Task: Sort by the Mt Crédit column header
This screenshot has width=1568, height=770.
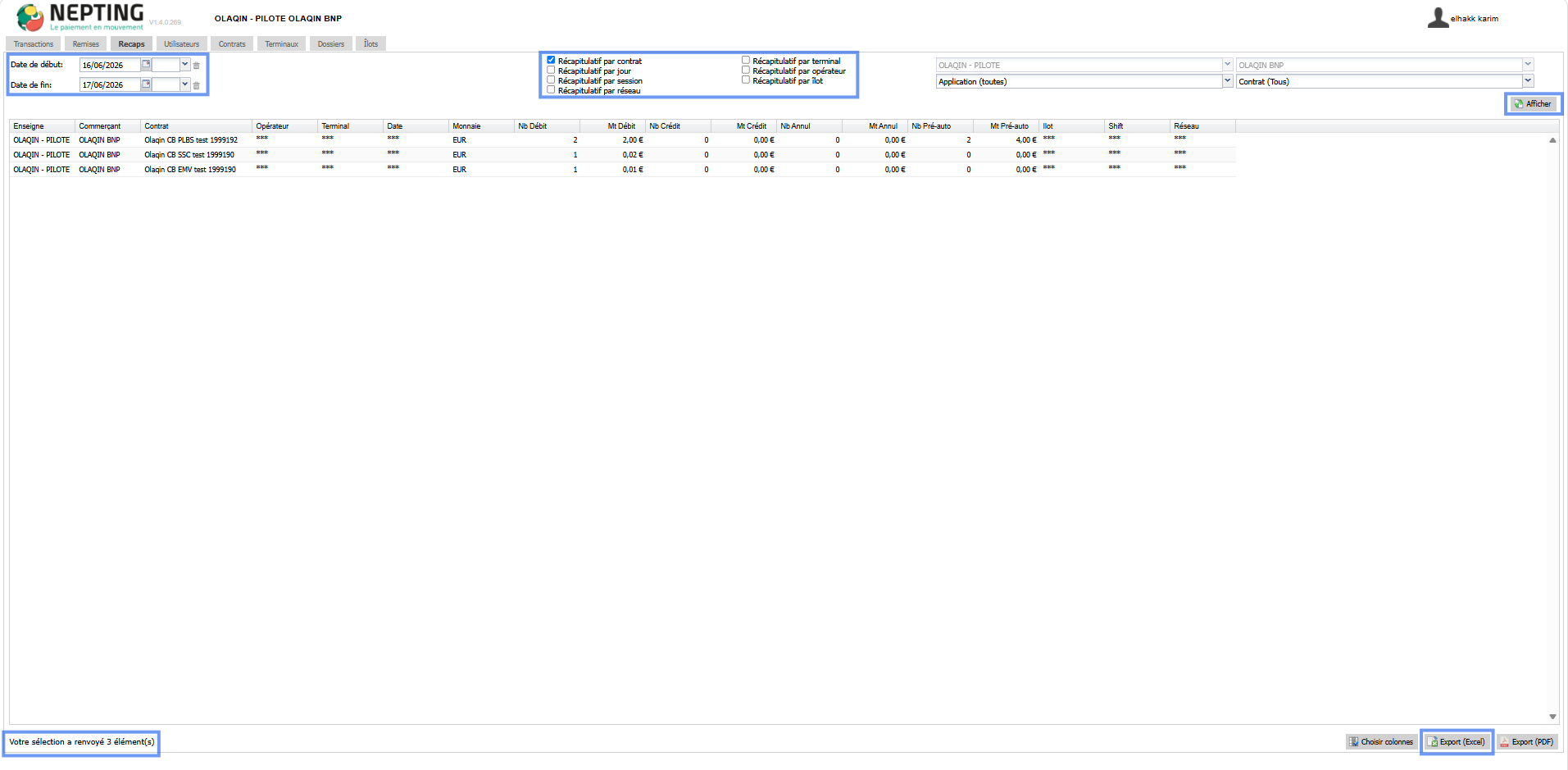Action: pos(744,126)
